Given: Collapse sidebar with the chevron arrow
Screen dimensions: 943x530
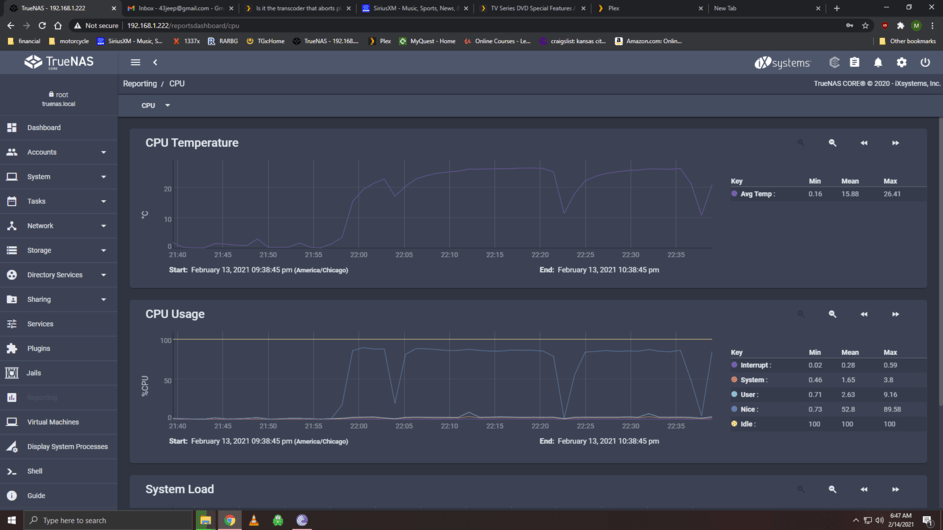Looking at the screenshot, I should (x=155, y=63).
